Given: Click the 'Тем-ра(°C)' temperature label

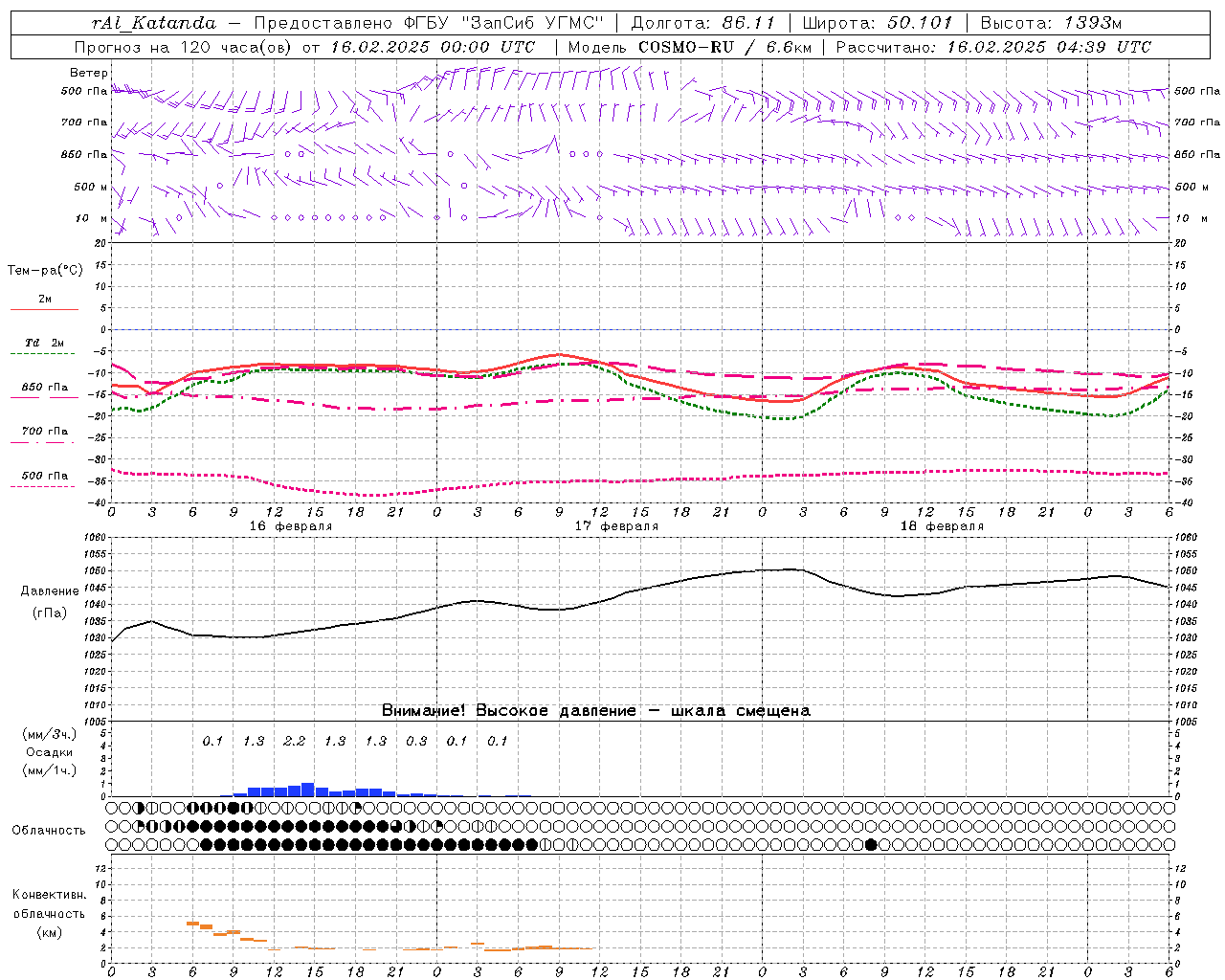Looking at the screenshot, I should [45, 271].
